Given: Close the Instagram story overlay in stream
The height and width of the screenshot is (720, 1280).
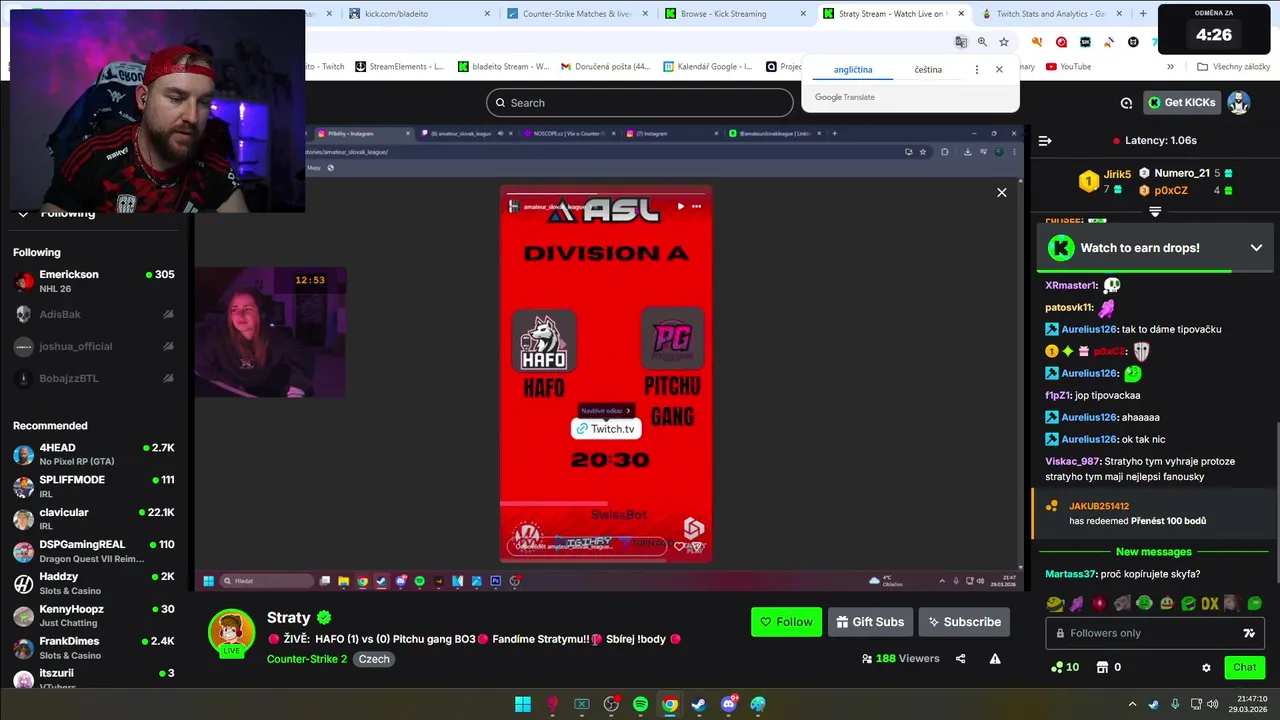Looking at the screenshot, I should point(1001,193).
